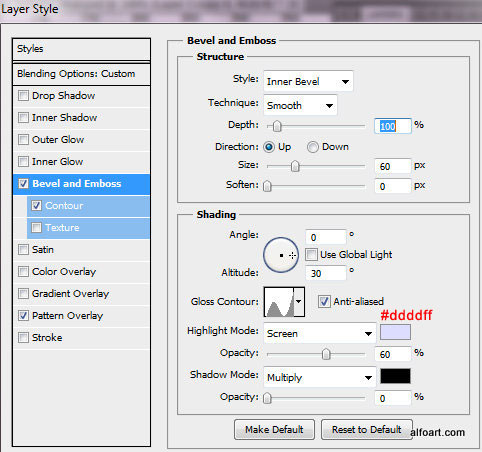Click the angle and altitude light dial
482x452 pixels.
tap(281, 255)
